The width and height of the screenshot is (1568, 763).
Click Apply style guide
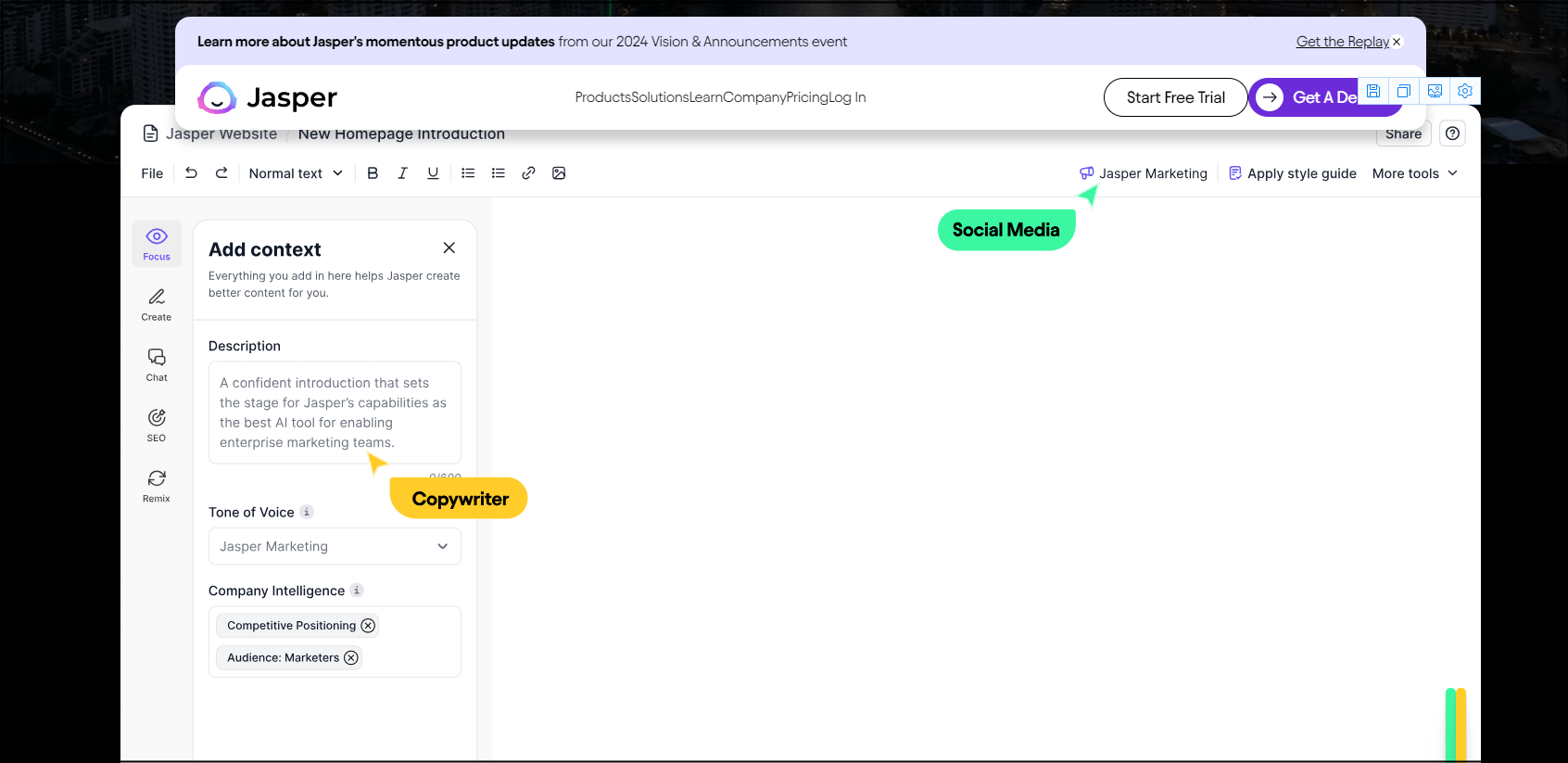point(1293,173)
